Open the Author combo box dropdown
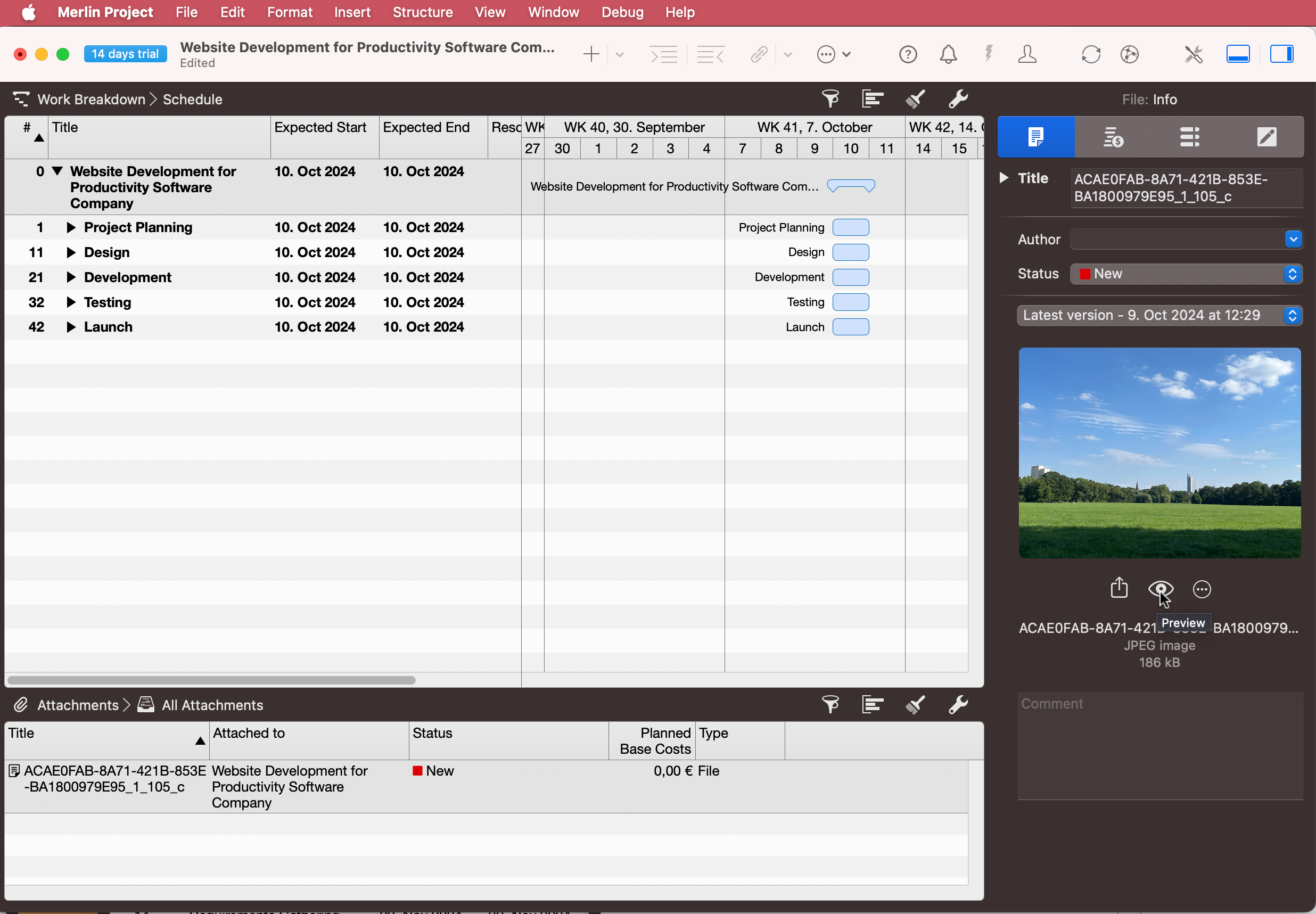1316x914 pixels. [1293, 240]
